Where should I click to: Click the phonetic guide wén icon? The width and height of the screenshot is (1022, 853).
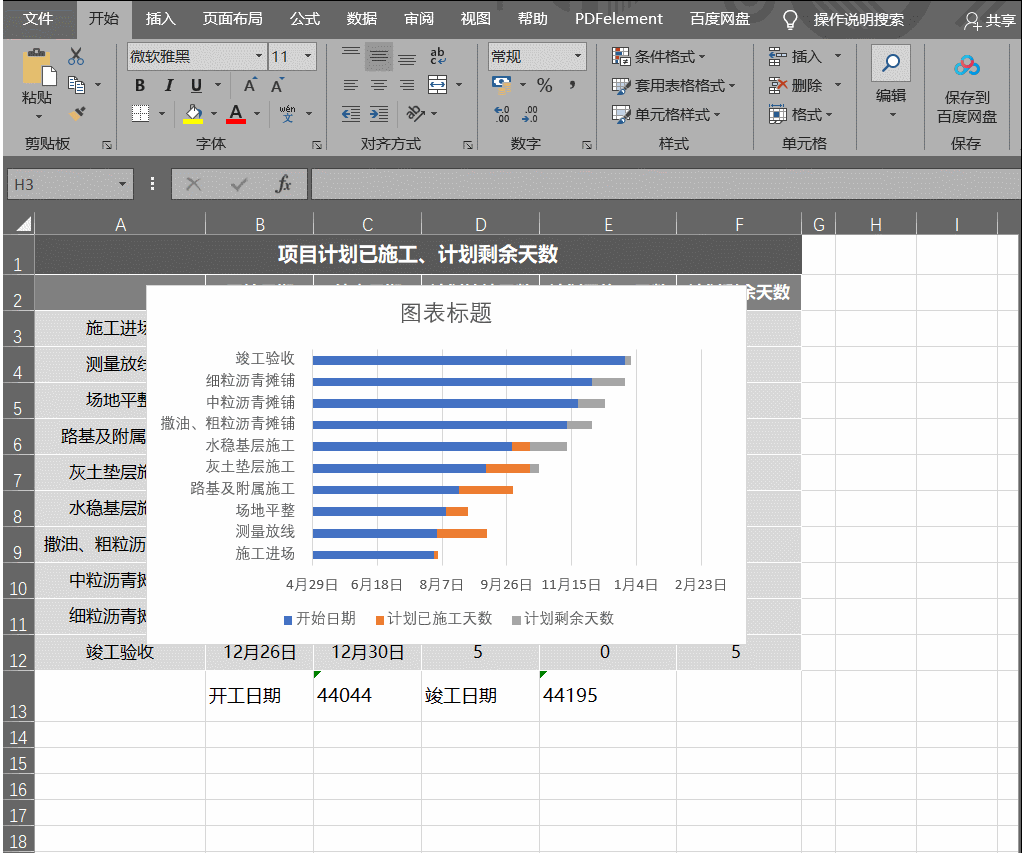click(x=287, y=114)
